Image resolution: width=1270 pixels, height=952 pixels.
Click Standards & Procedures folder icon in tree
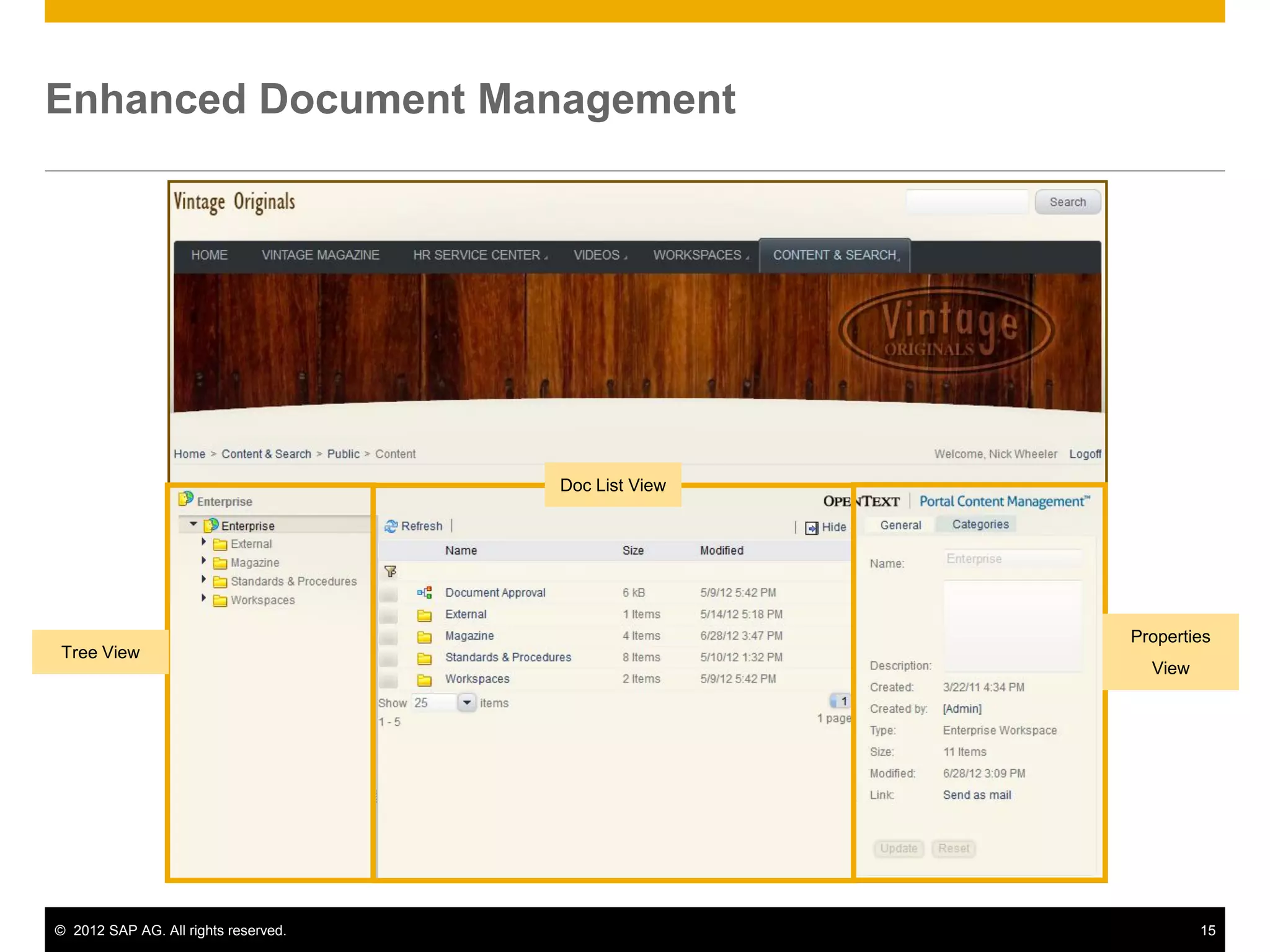(220, 581)
